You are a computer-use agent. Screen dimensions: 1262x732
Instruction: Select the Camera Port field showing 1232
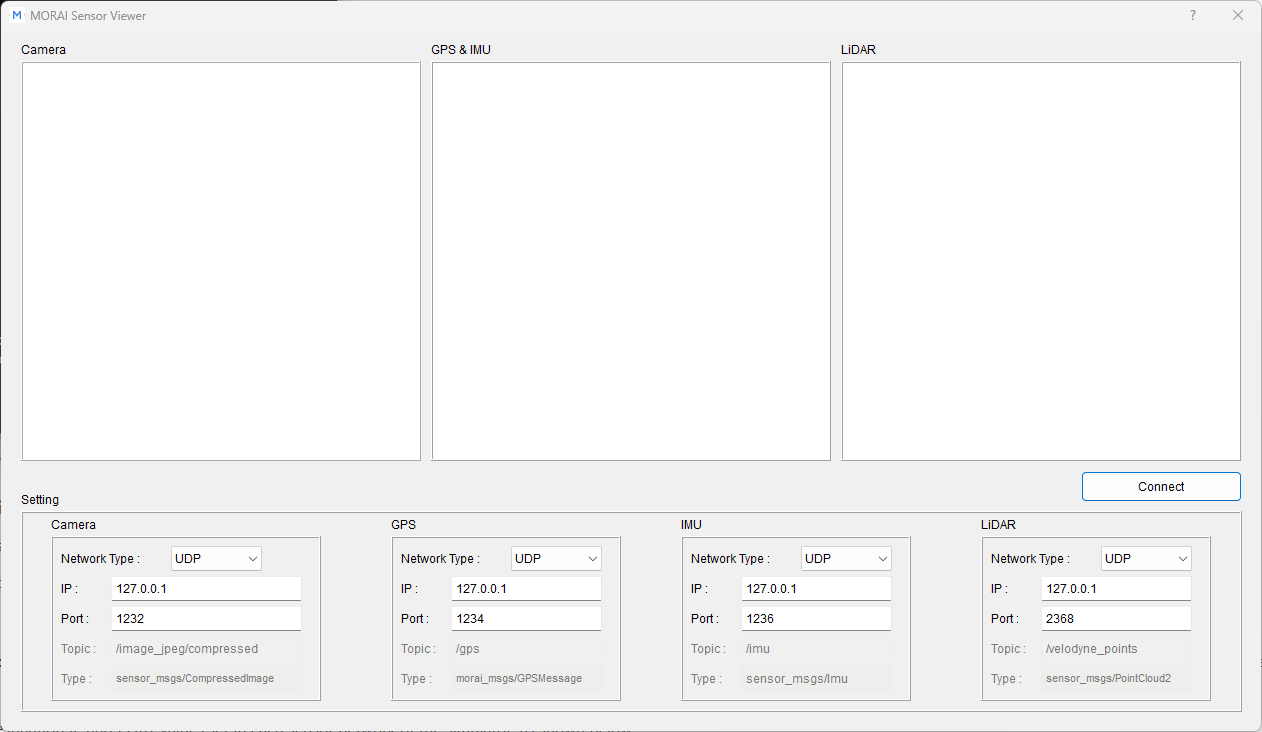pyautogui.click(x=206, y=619)
